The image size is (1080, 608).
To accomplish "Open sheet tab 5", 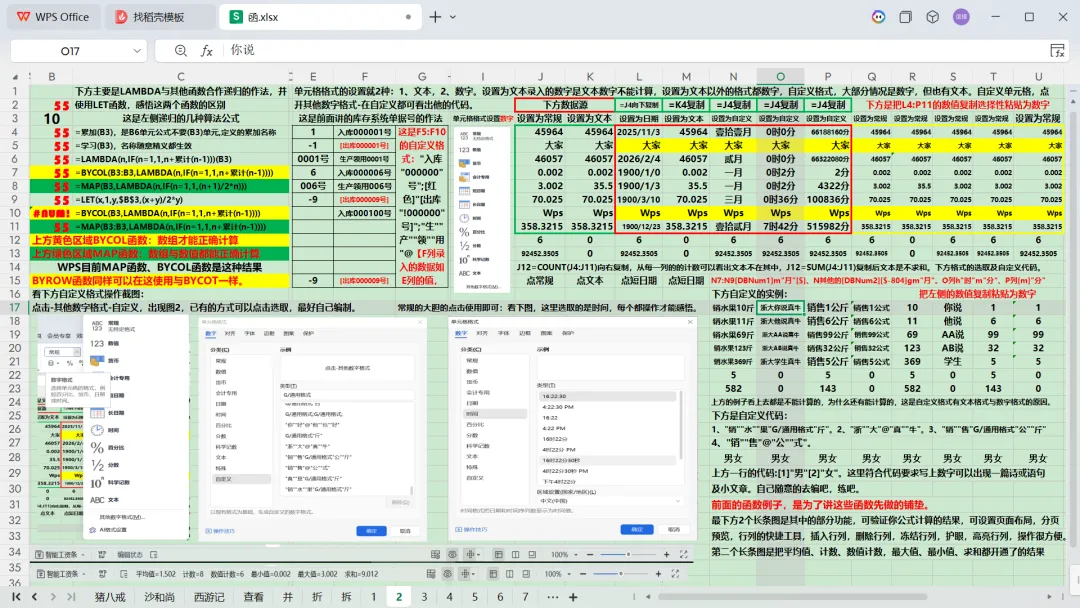I will 475,597.
